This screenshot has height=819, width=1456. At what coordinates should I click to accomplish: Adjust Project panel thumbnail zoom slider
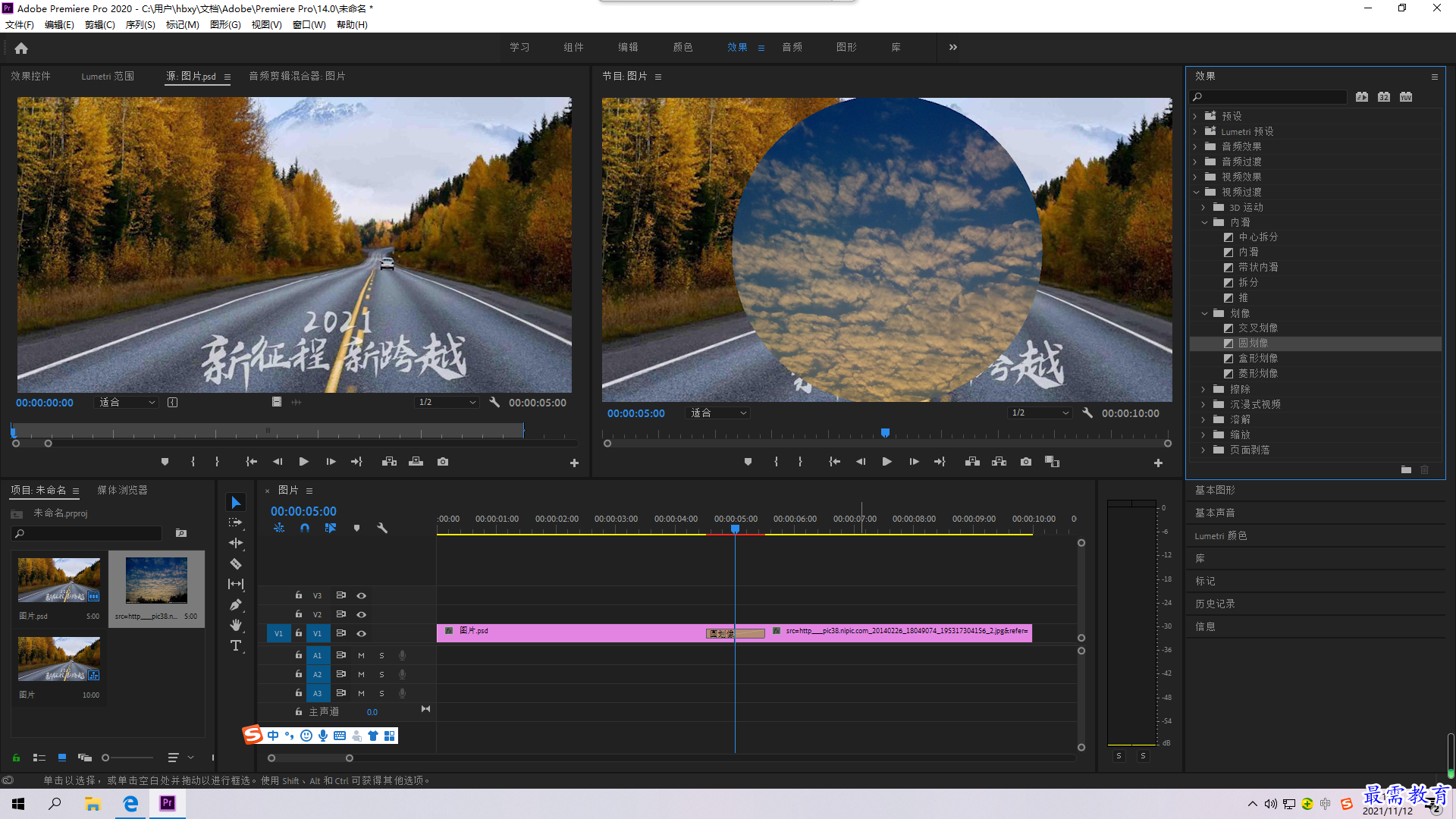pyautogui.click(x=105, y=758)
